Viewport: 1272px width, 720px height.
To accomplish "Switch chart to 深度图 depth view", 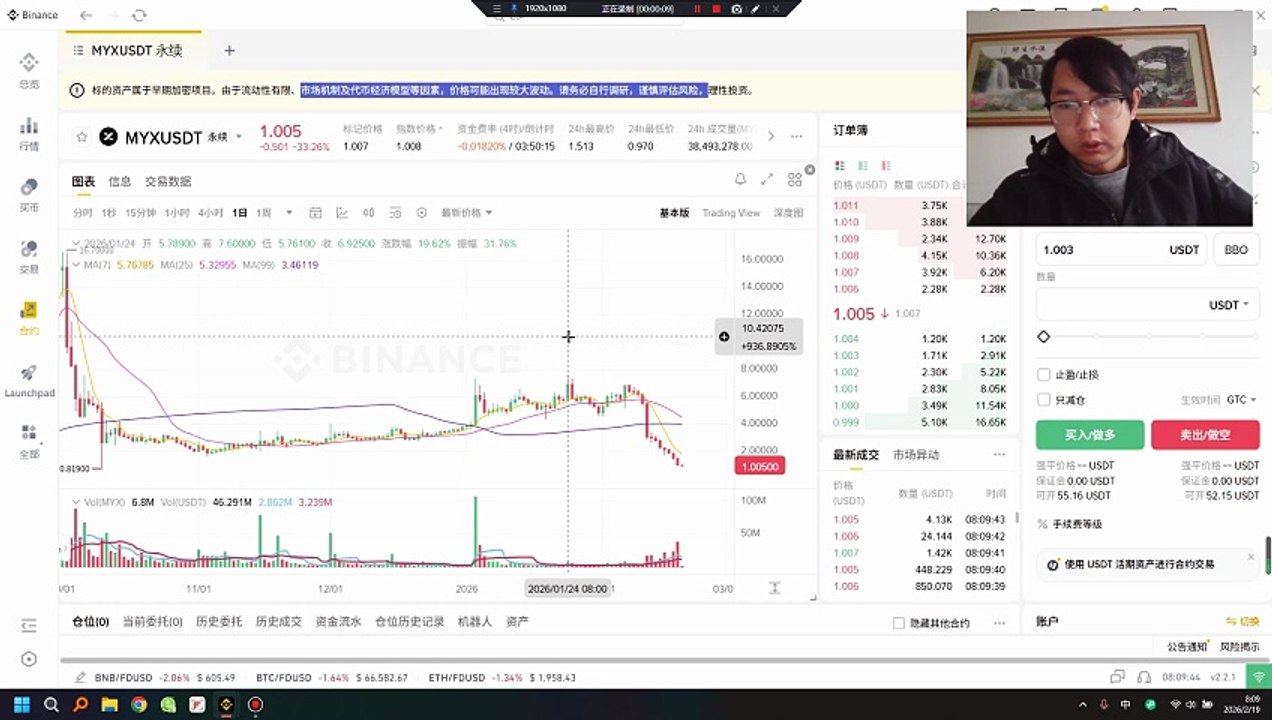I will coord(788,213).
